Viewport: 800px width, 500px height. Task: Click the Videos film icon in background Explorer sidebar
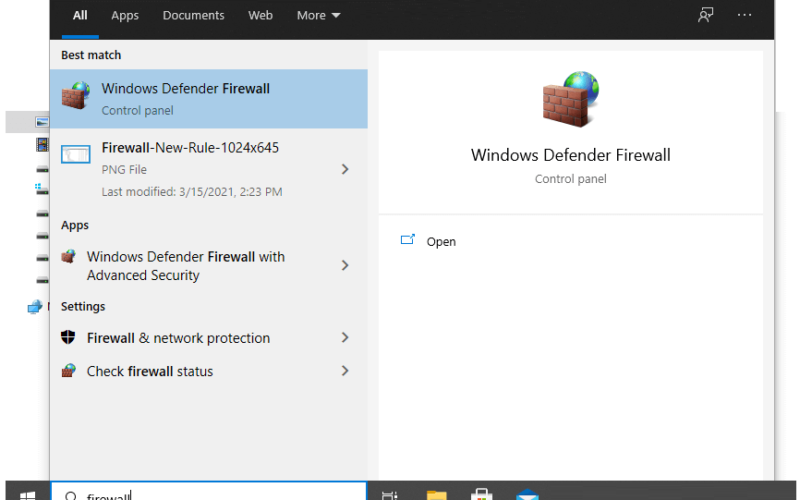tap(42, 144)
